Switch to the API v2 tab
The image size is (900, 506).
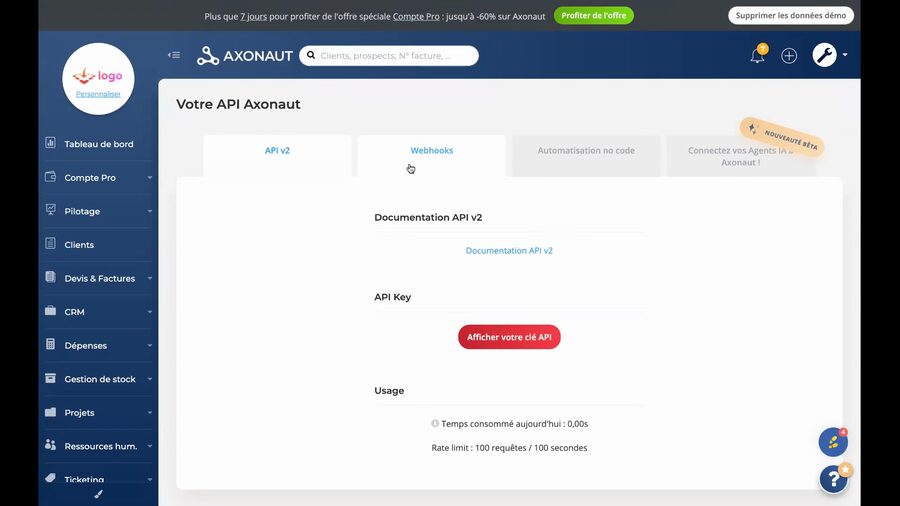tap(277, 155)
